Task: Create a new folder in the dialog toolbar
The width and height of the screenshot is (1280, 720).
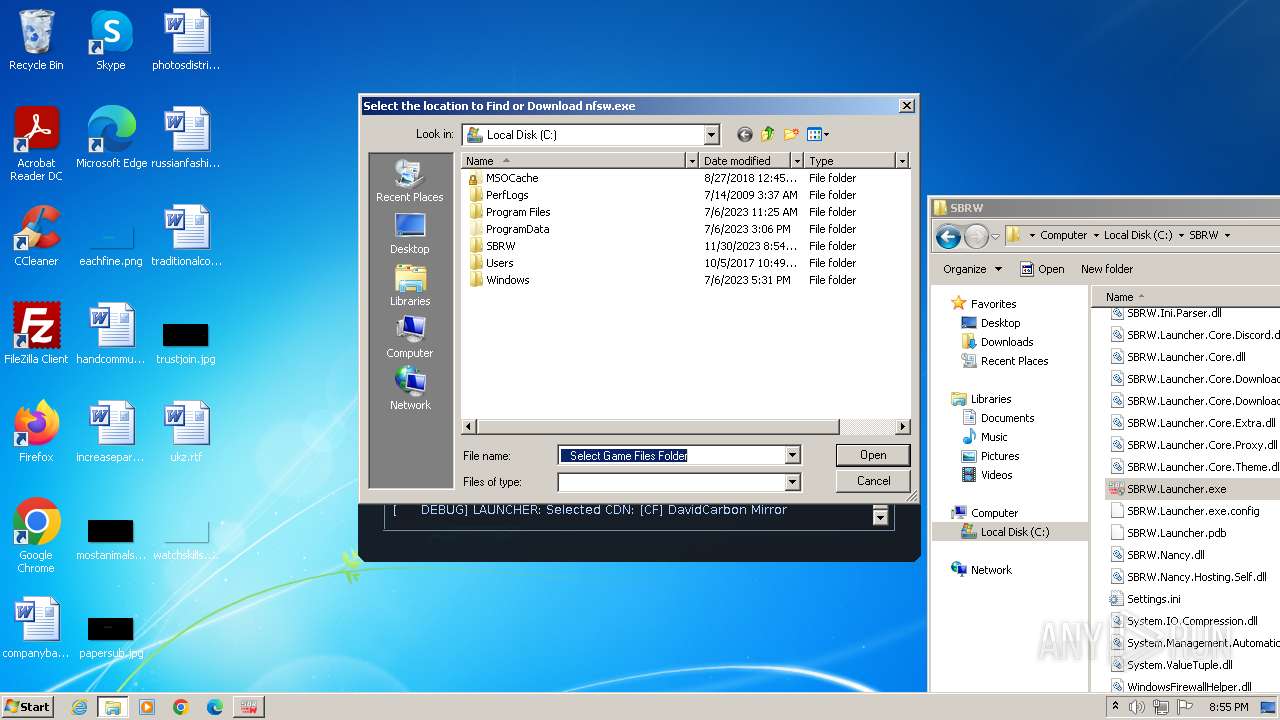Action: click(791, 134)
